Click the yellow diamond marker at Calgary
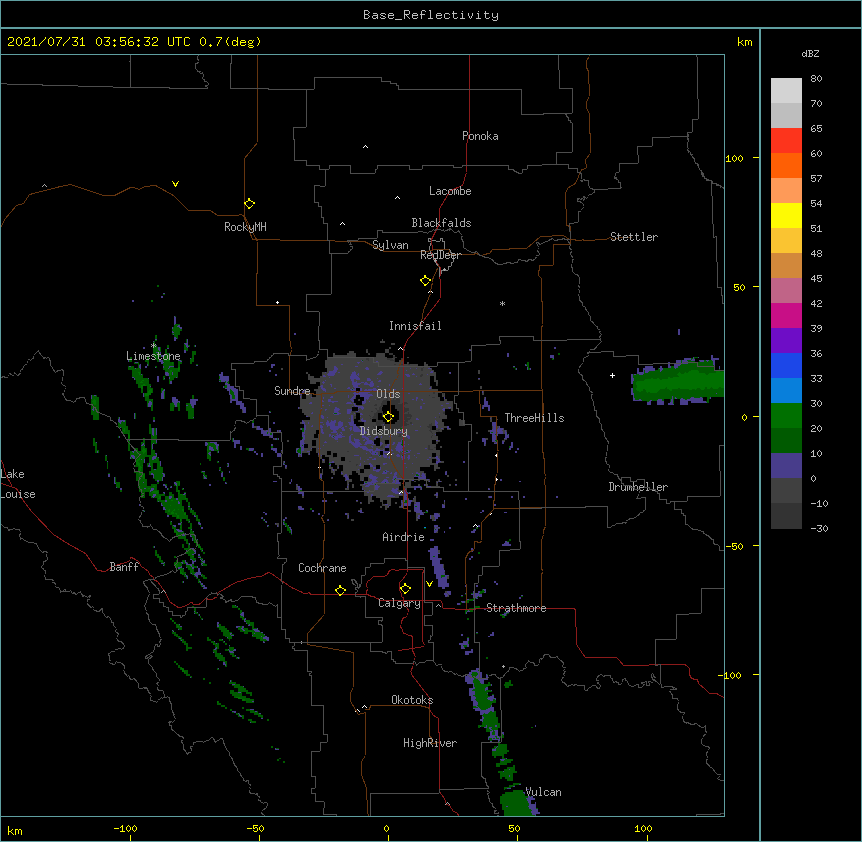862x842 pixels. pos(405,589)
